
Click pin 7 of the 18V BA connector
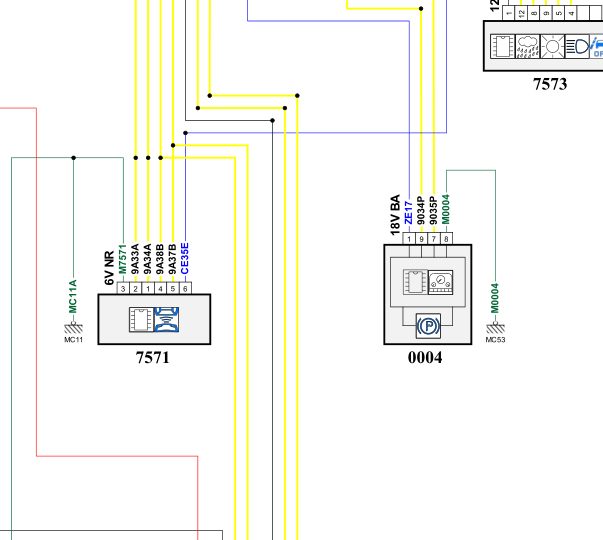click(x=434, y=239)
